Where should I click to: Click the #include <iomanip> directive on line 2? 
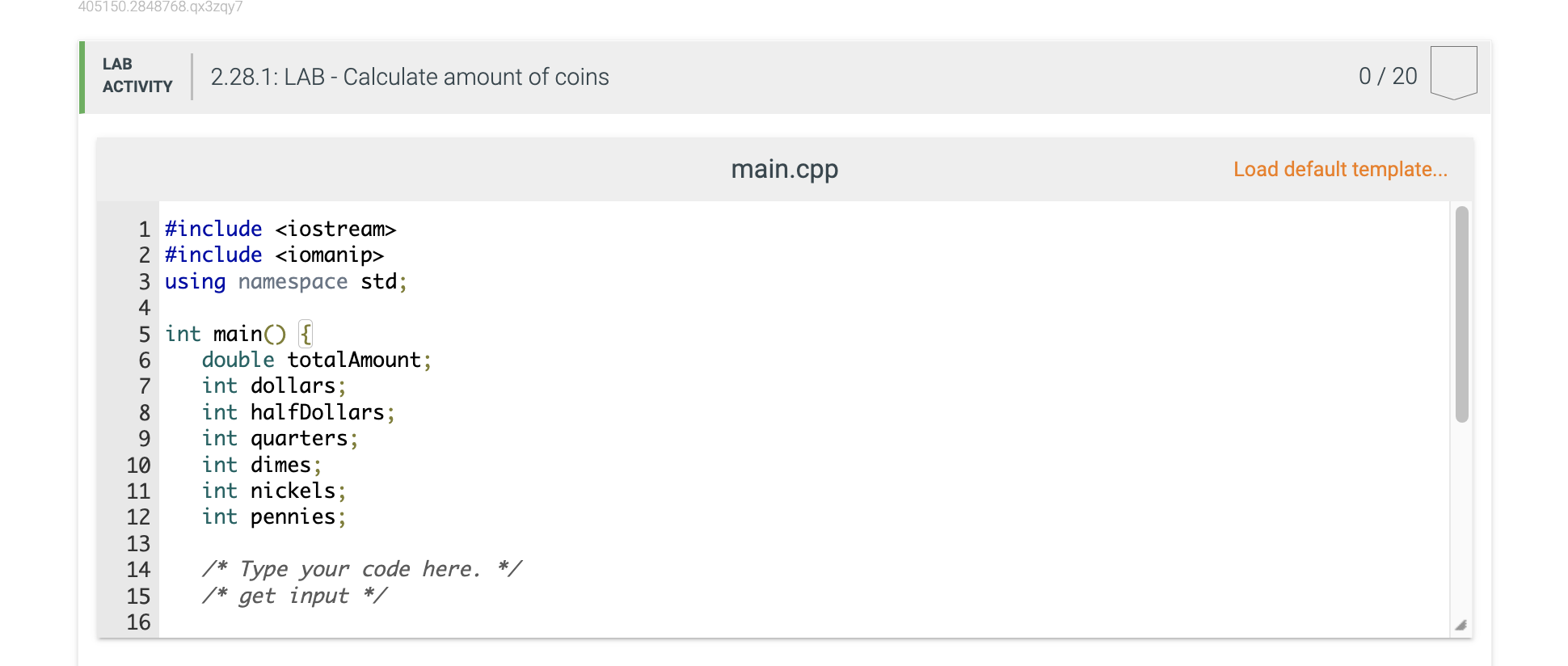(x=275, y=255)
